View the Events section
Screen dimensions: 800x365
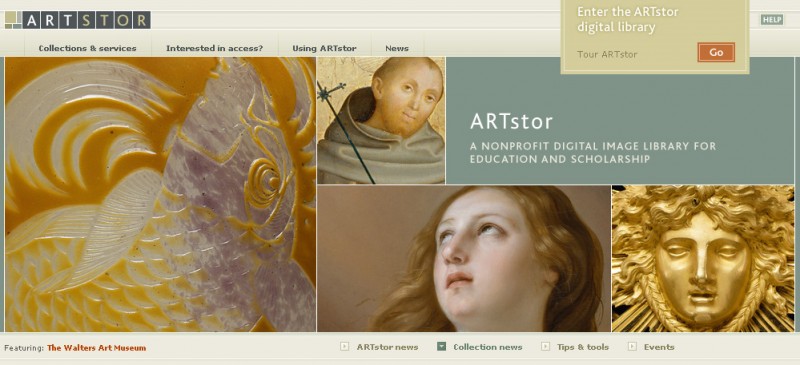[x=659, y=347]
